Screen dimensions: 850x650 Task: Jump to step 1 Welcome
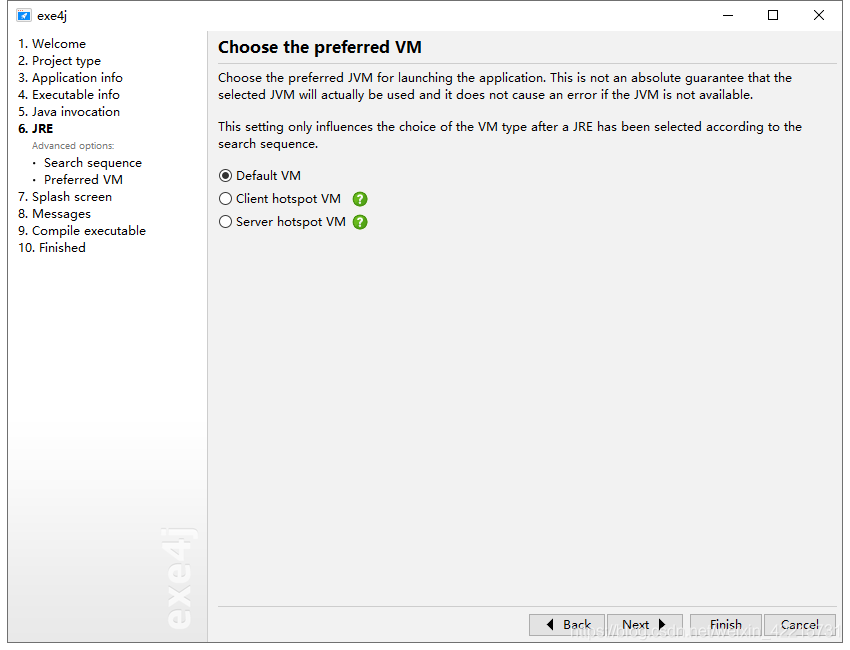tap(52, 44)
